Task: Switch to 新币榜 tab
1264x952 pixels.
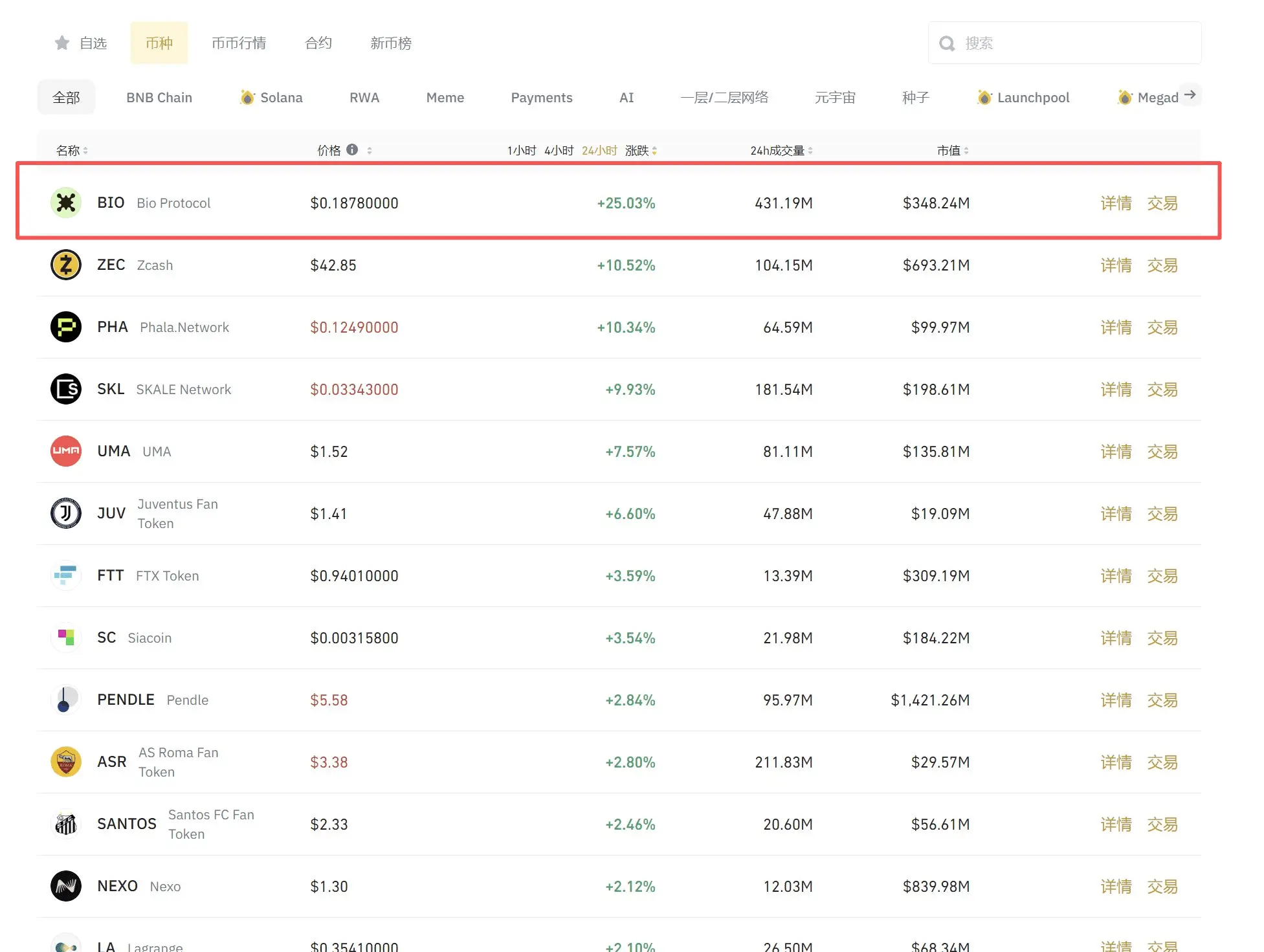Action: coord(391,43)
